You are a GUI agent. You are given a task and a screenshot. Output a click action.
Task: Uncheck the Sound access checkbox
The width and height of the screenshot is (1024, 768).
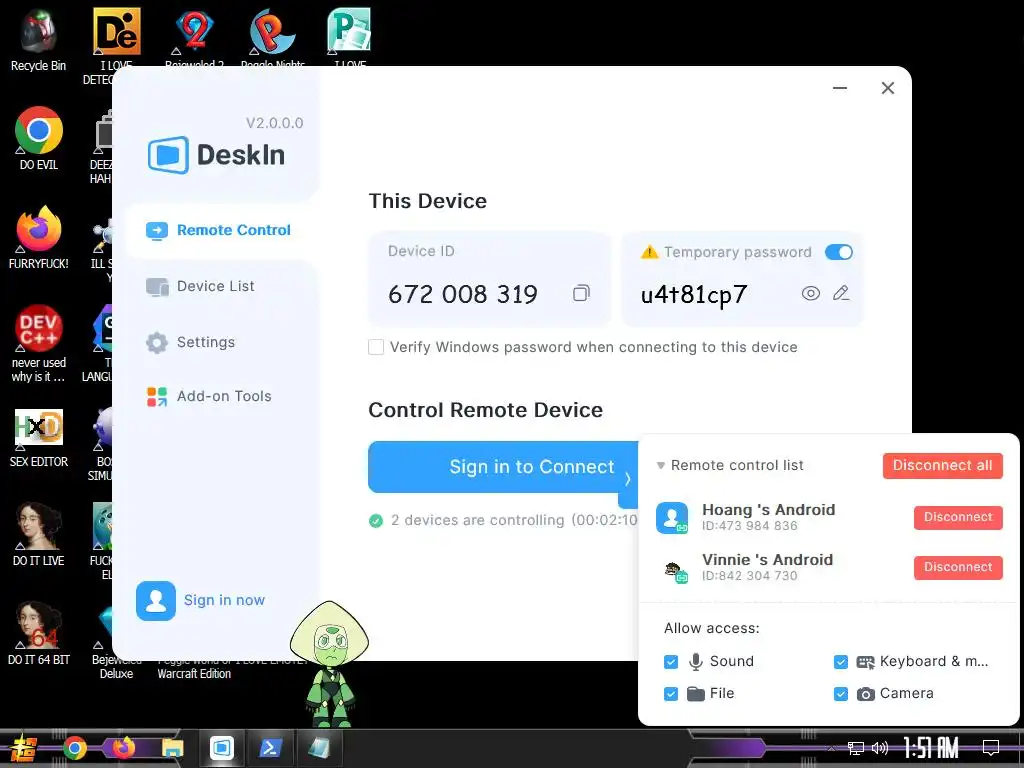point(671,662)
